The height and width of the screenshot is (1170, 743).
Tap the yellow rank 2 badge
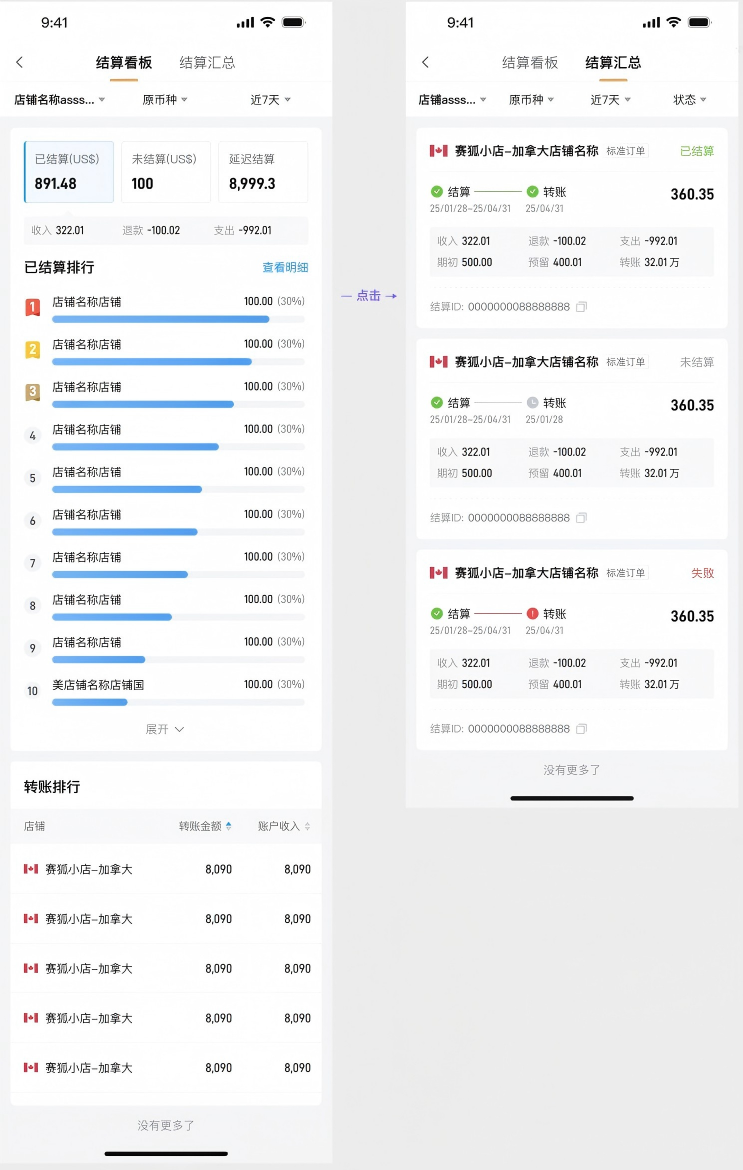33,349
